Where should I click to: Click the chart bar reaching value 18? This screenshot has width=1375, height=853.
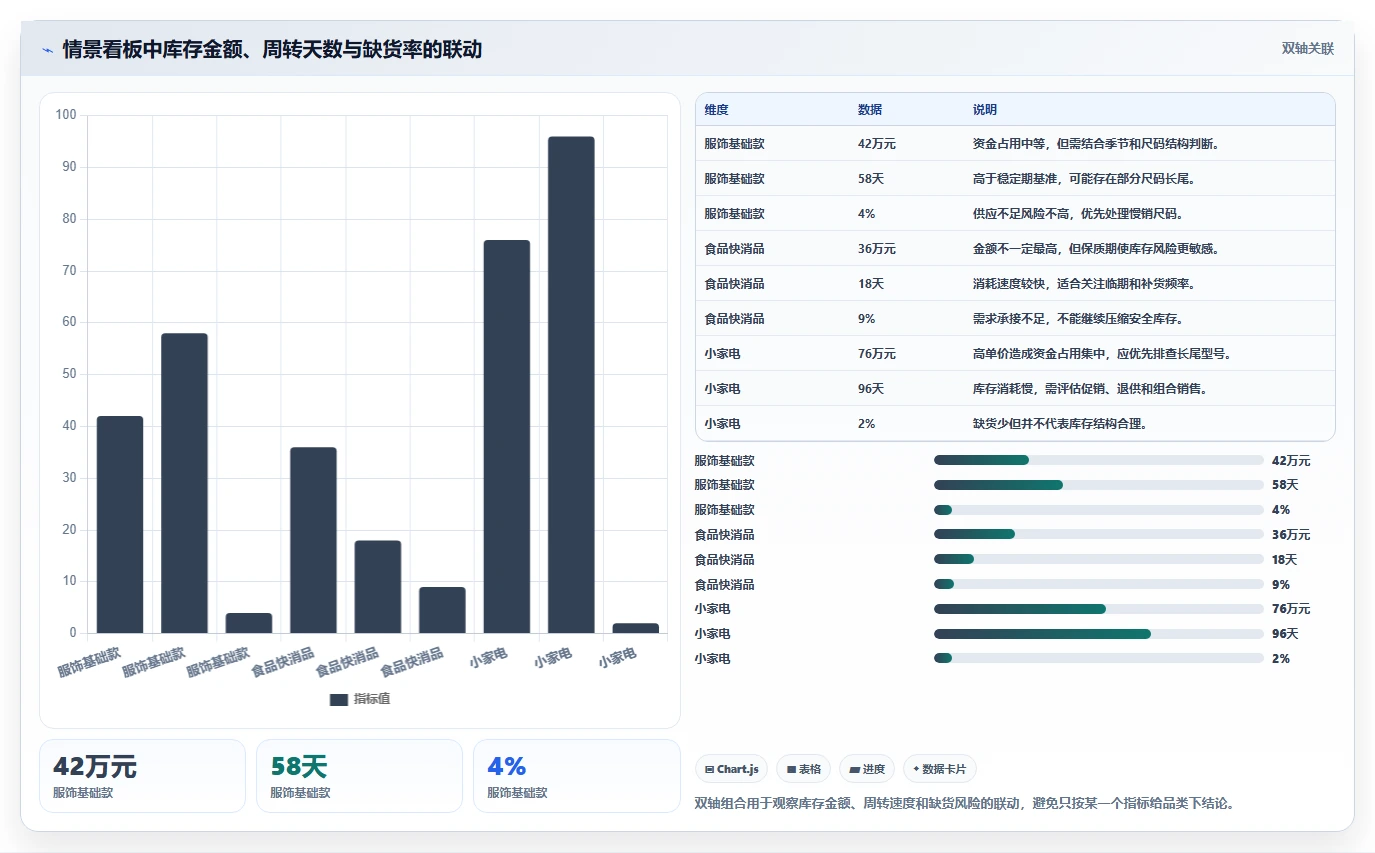pos(378,587)
